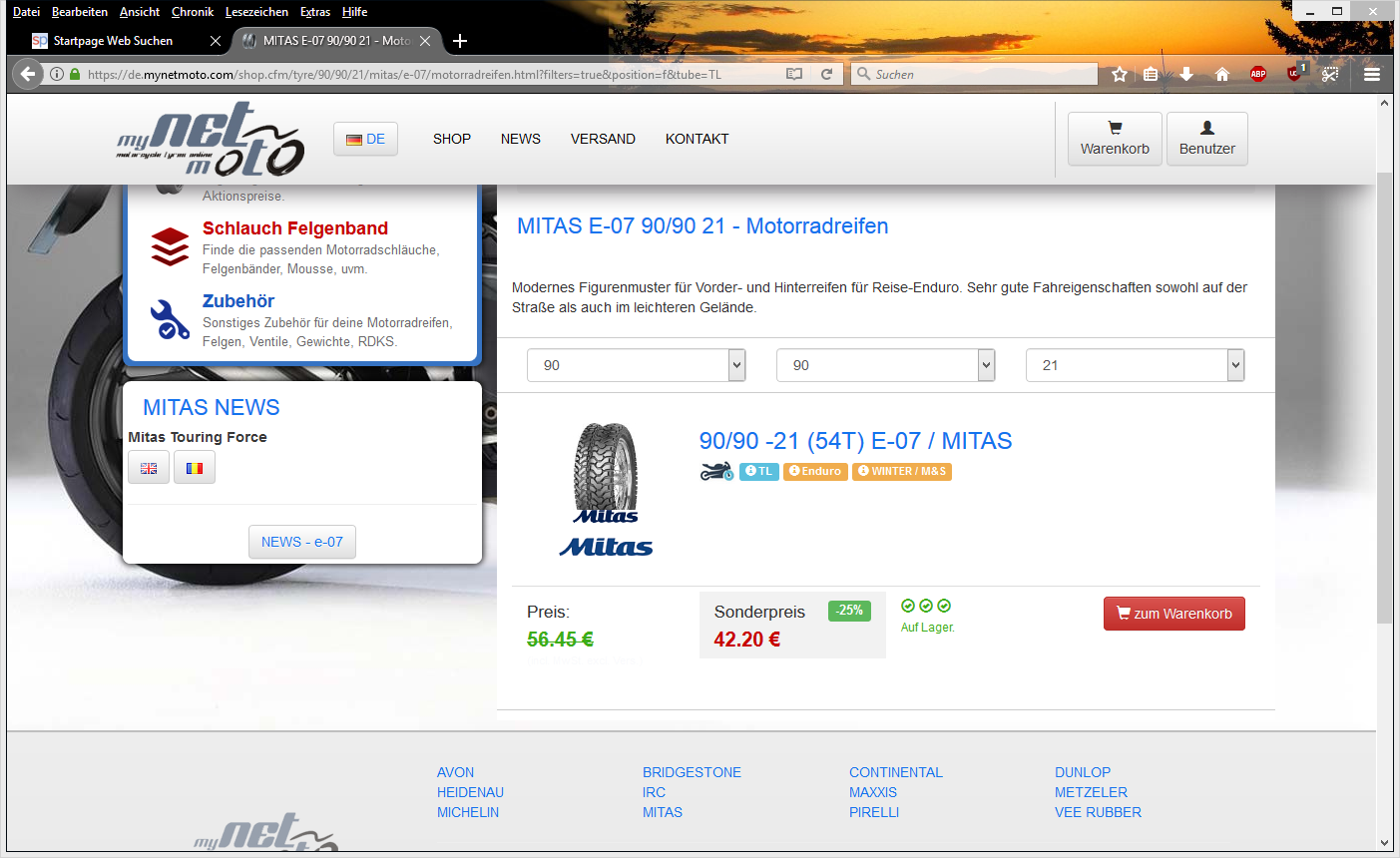The width and height of the screenshot is (1400, 858).
Task: Select the UK flag news button
Action: tap(149, 468)
